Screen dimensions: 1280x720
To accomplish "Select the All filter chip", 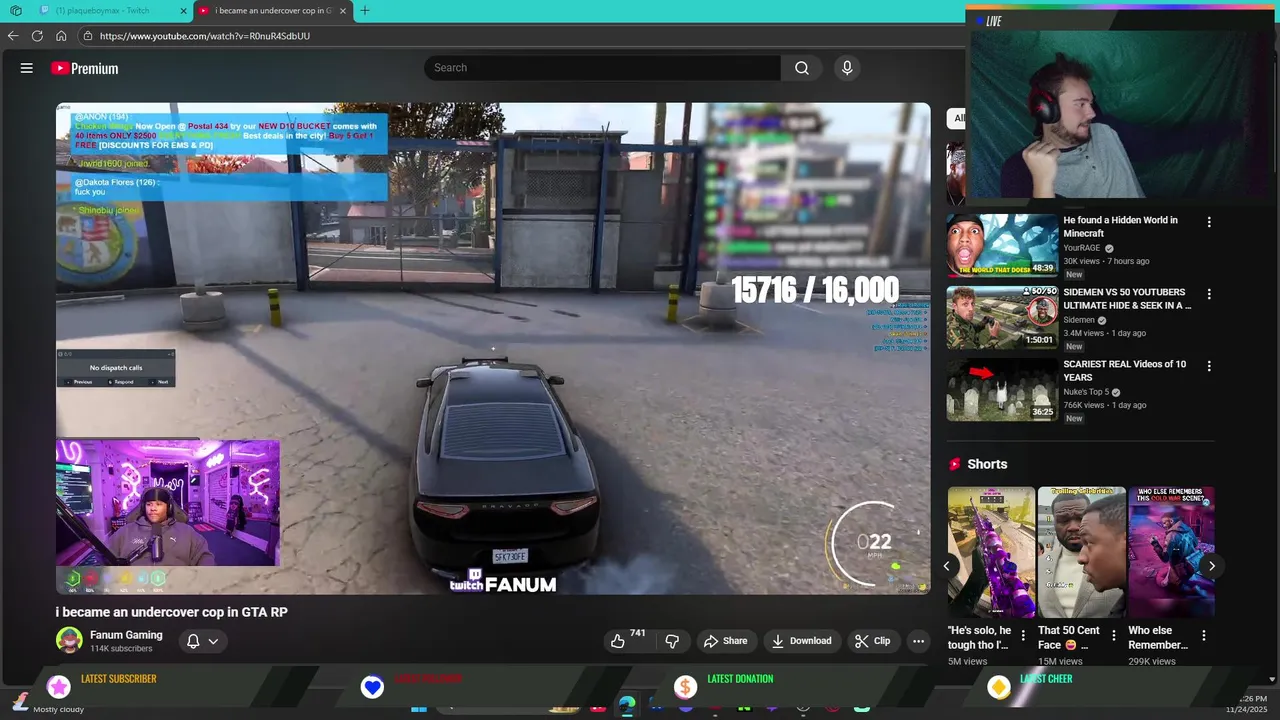I will tap(957, 118).
